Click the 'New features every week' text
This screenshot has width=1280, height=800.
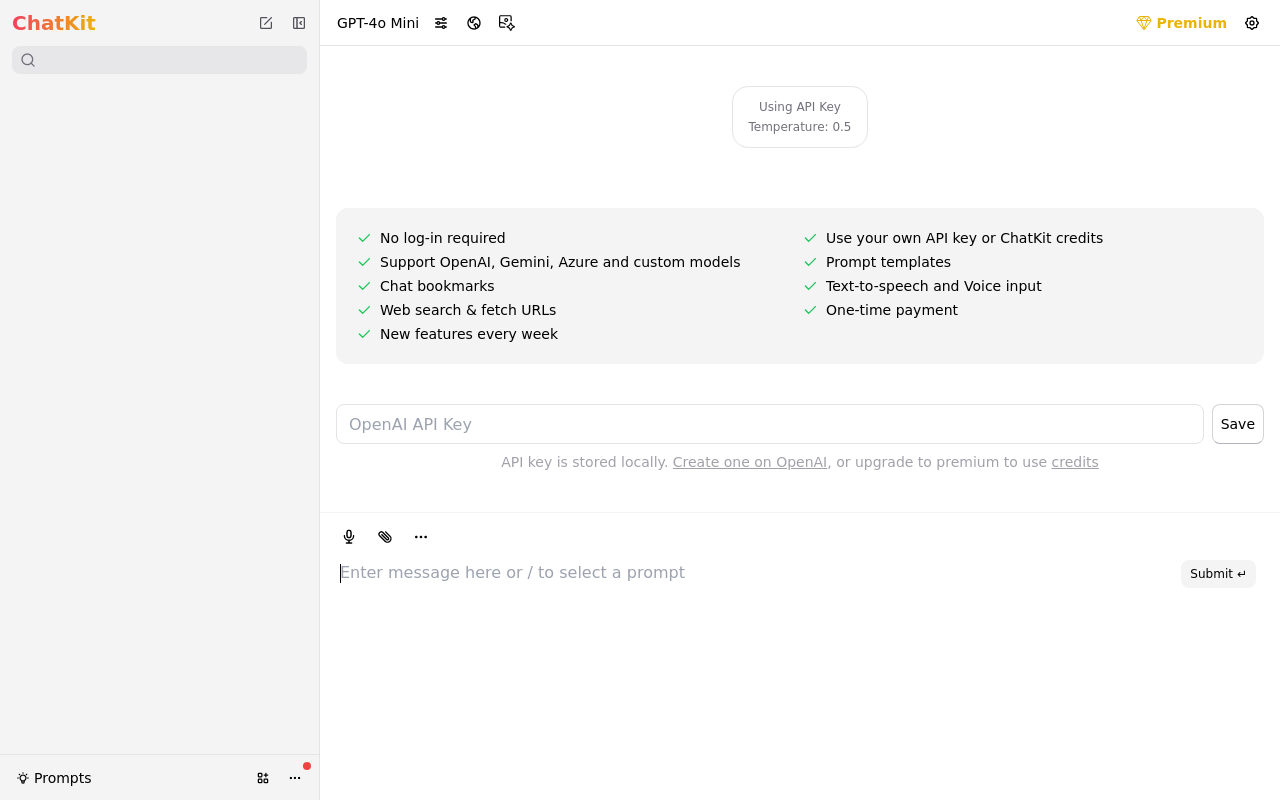point(469,334)
